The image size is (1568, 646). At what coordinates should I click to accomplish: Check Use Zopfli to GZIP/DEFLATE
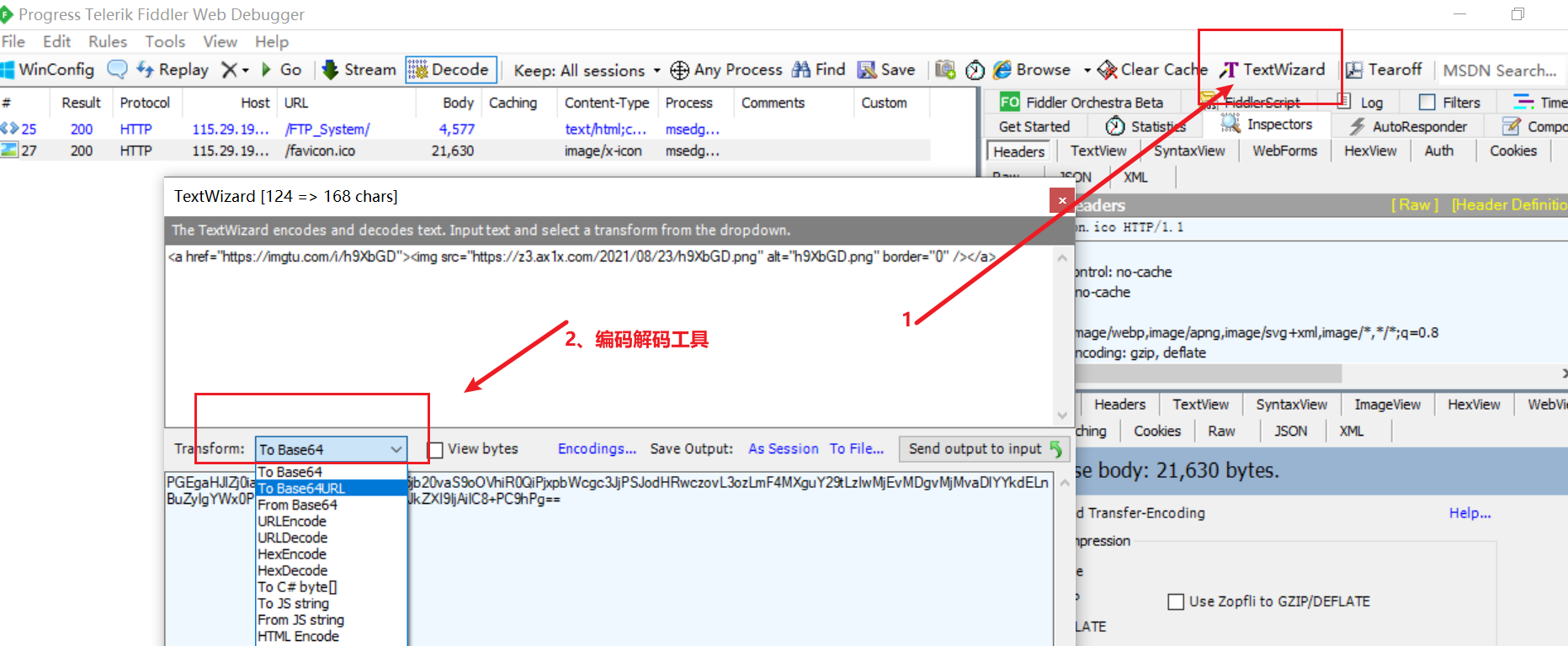pyautogui.click(x=1176, y=601)
